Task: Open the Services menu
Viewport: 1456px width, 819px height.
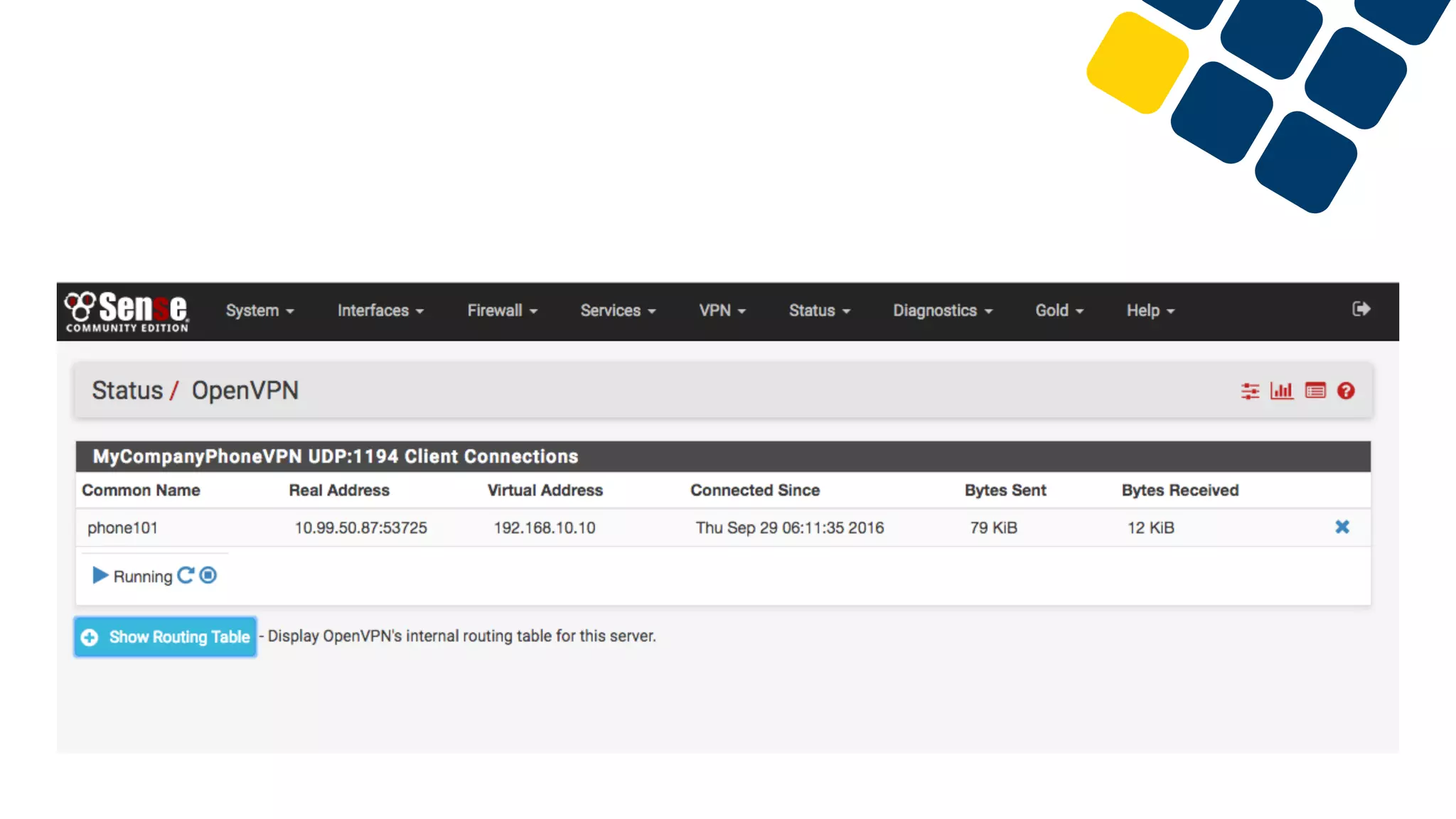Action: coord(617,311)
